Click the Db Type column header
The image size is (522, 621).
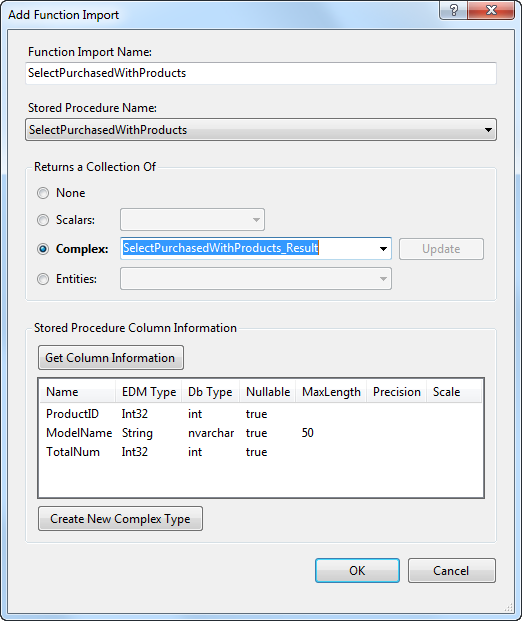coord(210,392)
